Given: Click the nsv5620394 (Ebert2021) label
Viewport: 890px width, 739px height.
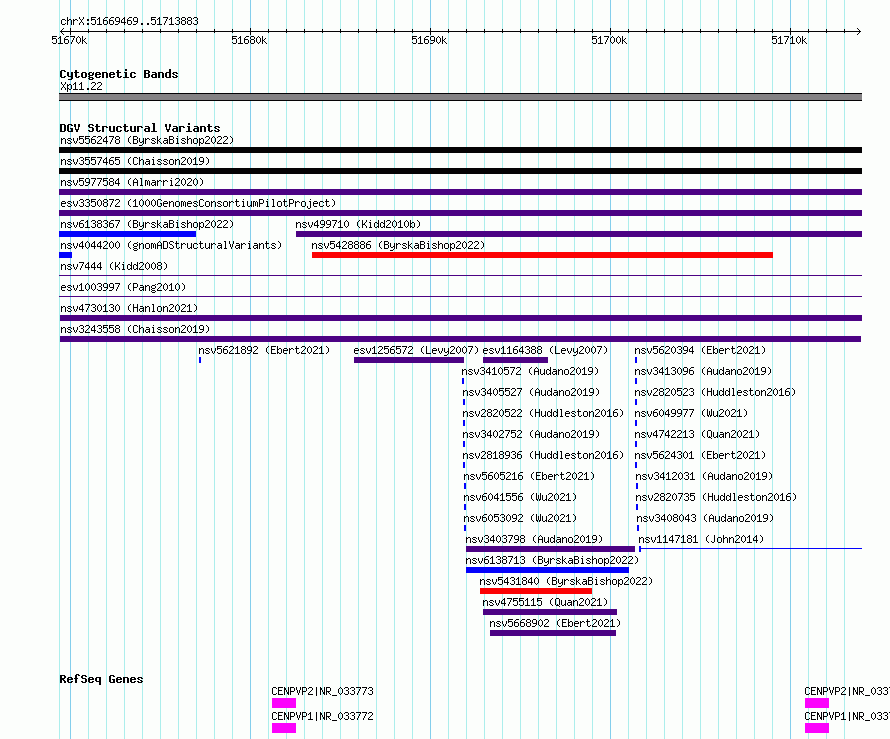Looking at the screenshot, I should click(x=700, y=350).
